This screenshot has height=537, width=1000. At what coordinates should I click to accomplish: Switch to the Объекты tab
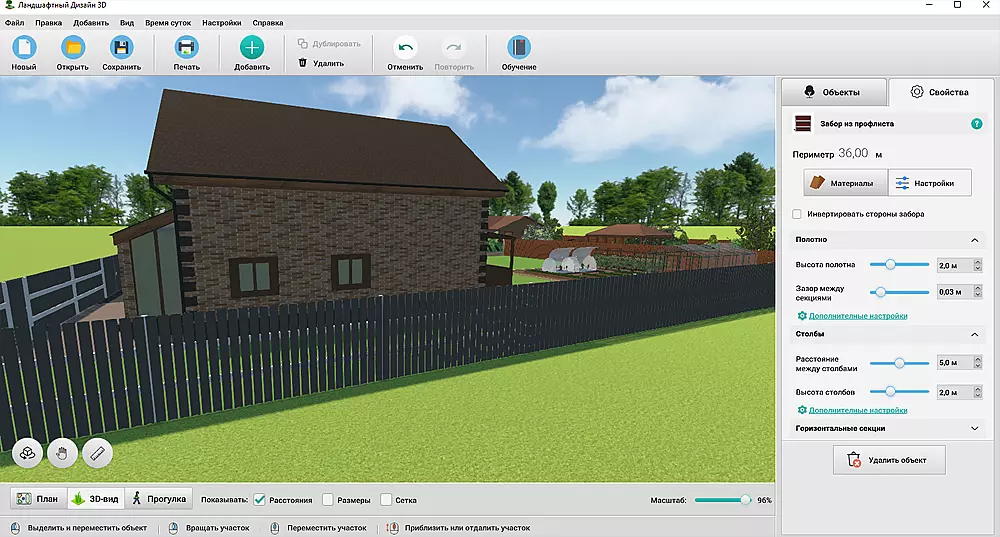coord(833,92)
